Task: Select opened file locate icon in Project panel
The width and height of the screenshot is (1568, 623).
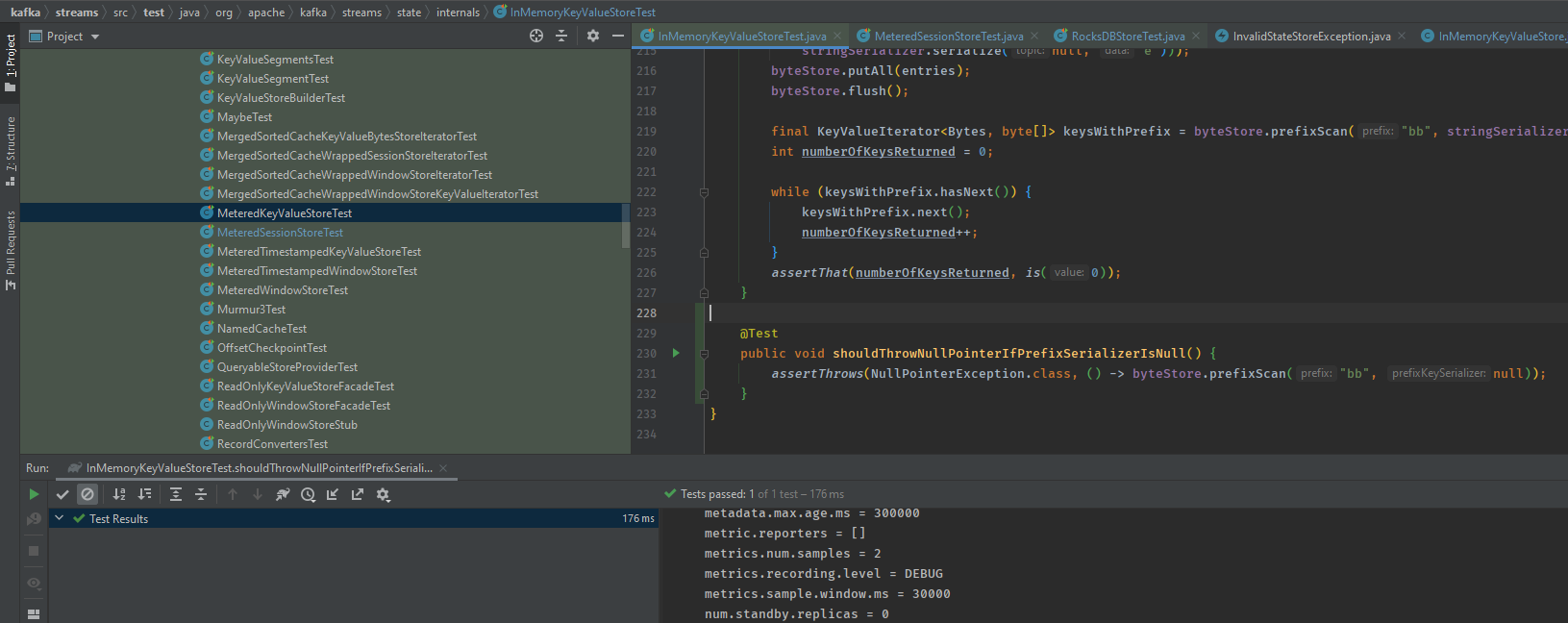Action: pyautogui.click(x=536, y=36)
